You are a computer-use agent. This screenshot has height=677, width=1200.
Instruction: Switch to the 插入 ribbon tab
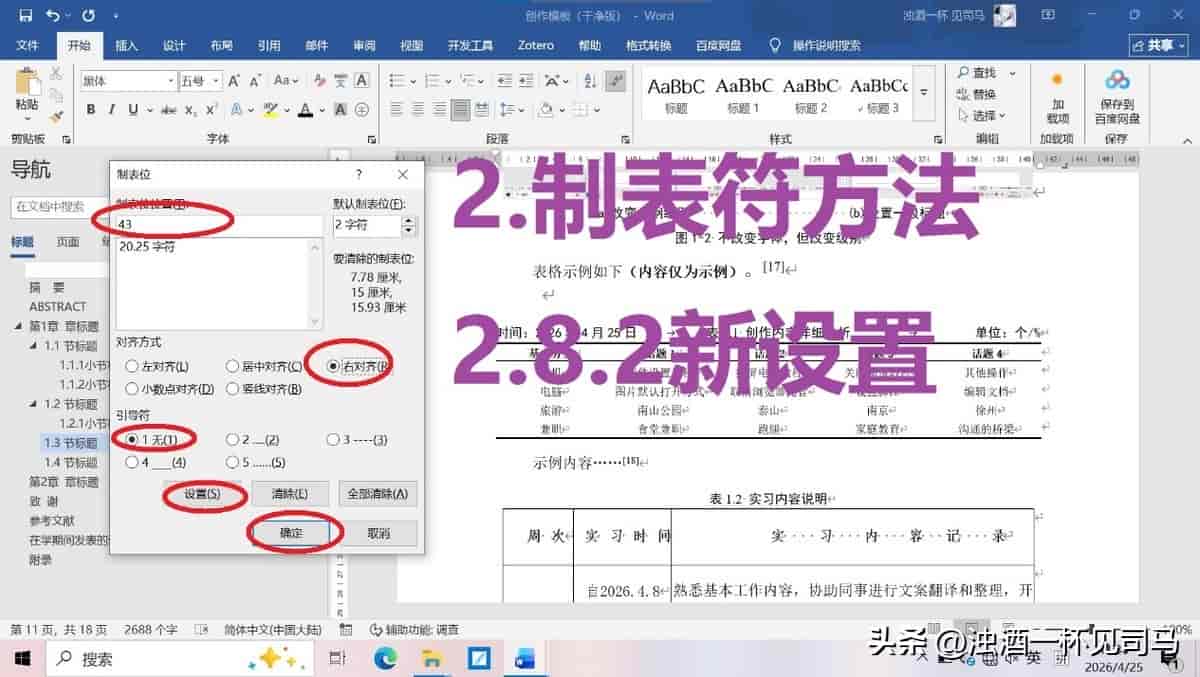(x=126, y=46)
